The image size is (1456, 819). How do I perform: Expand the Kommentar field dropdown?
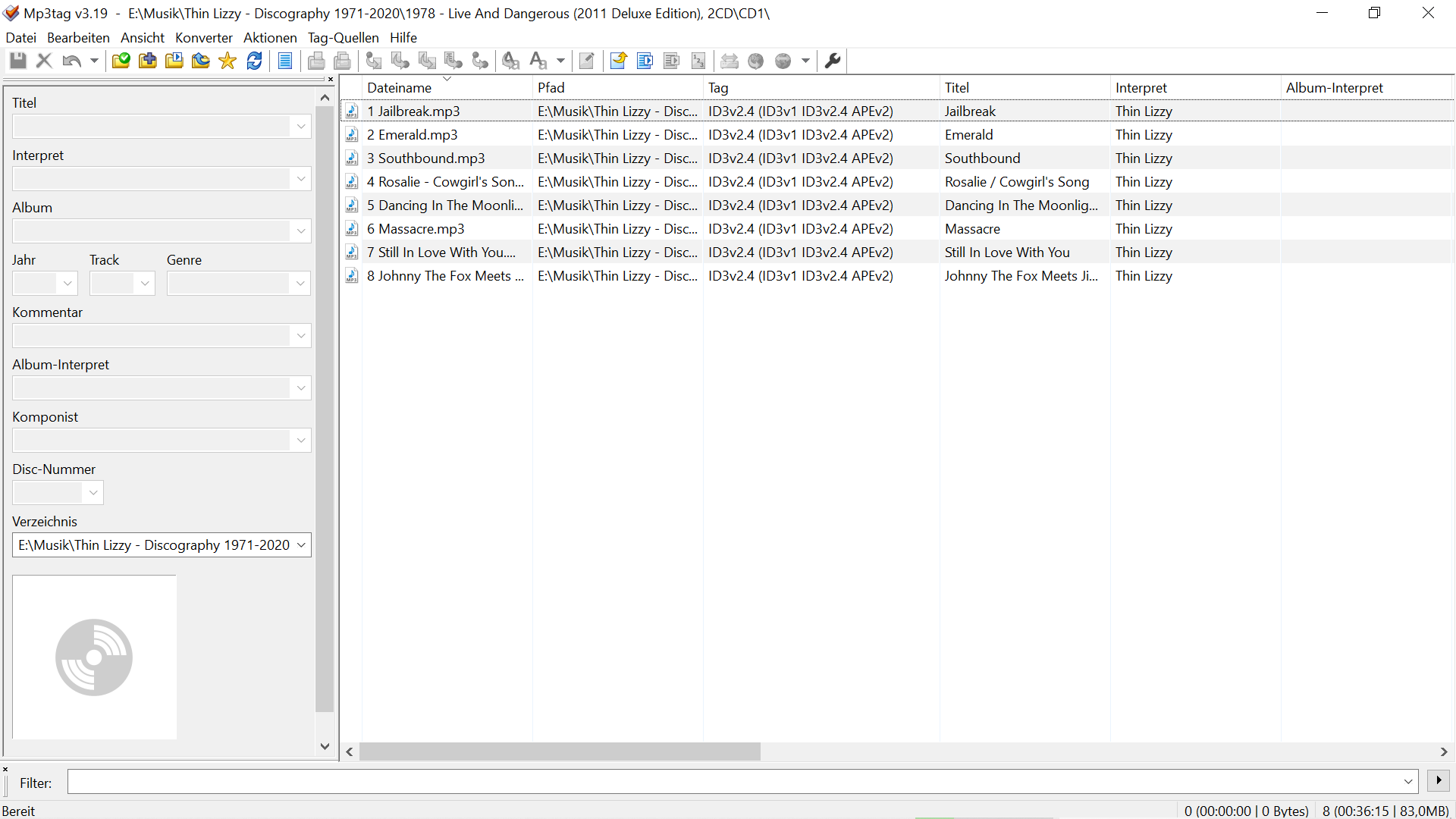[301, 336]
